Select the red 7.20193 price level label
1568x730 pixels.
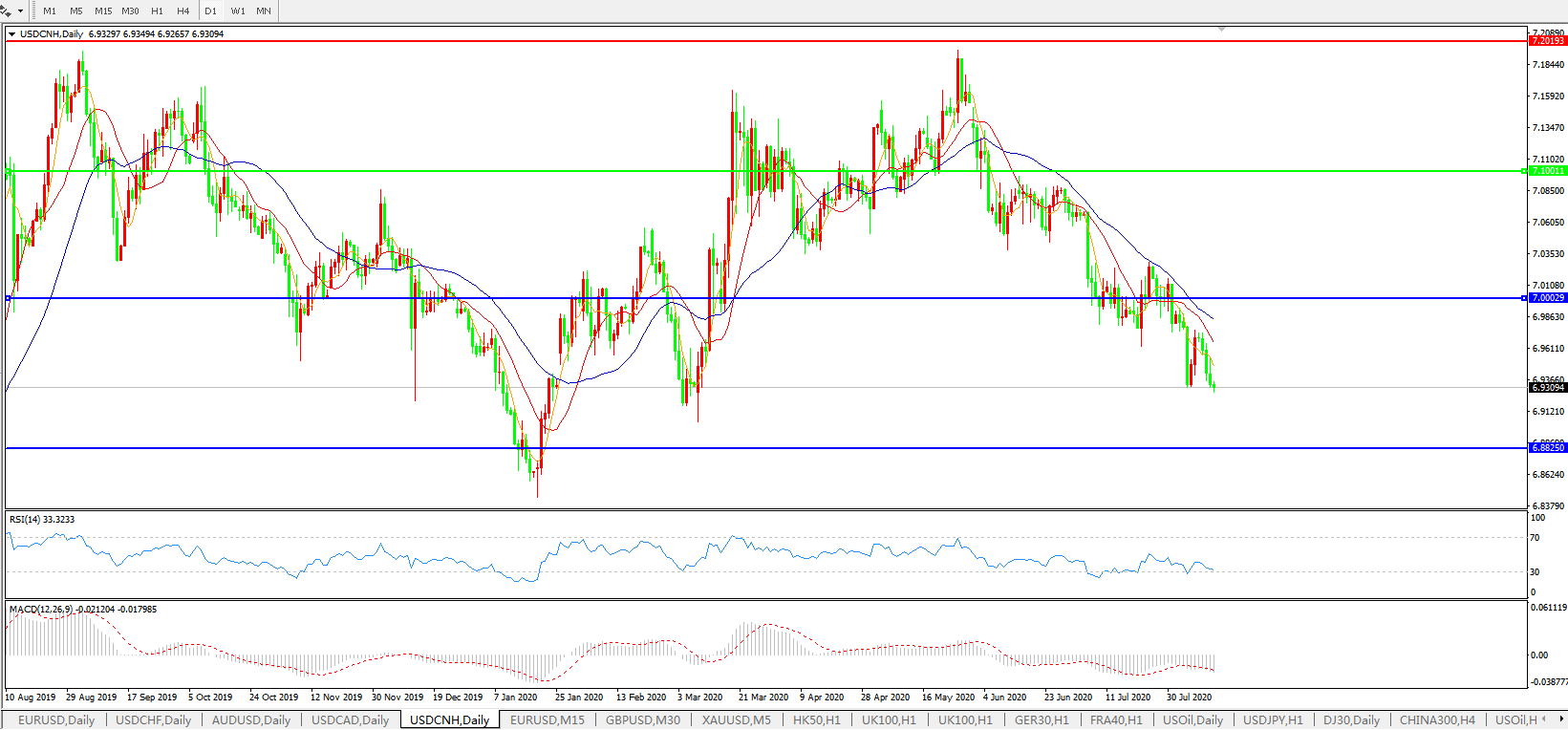coord(1548,41)
